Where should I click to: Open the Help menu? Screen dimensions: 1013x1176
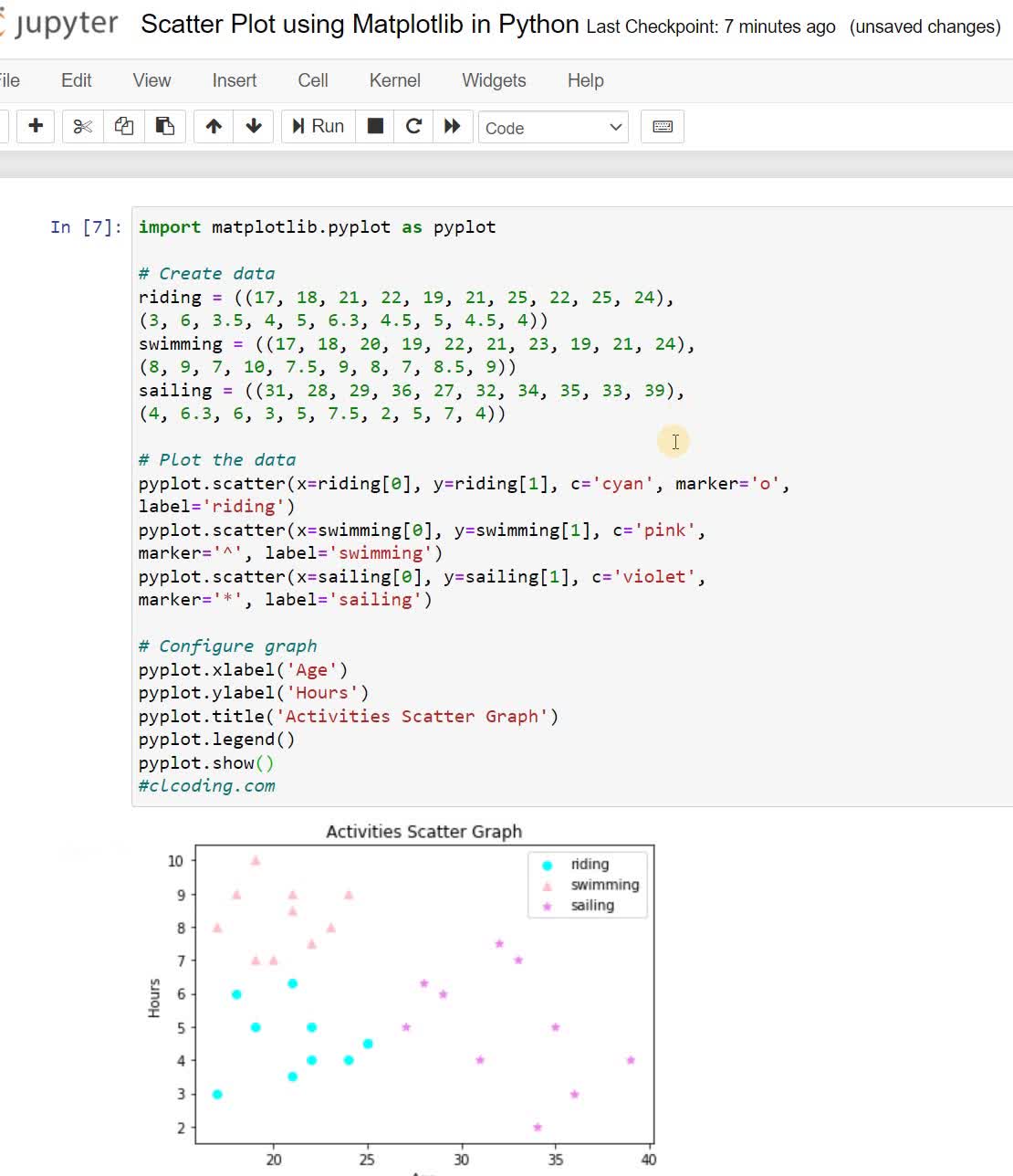click(x=586, y=80)
